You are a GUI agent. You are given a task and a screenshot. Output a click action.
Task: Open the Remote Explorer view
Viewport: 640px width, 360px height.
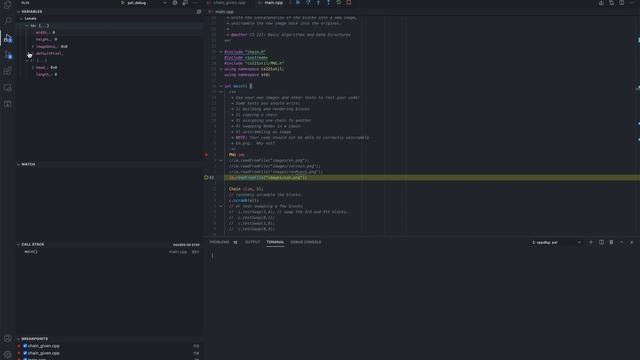point(7,87)
